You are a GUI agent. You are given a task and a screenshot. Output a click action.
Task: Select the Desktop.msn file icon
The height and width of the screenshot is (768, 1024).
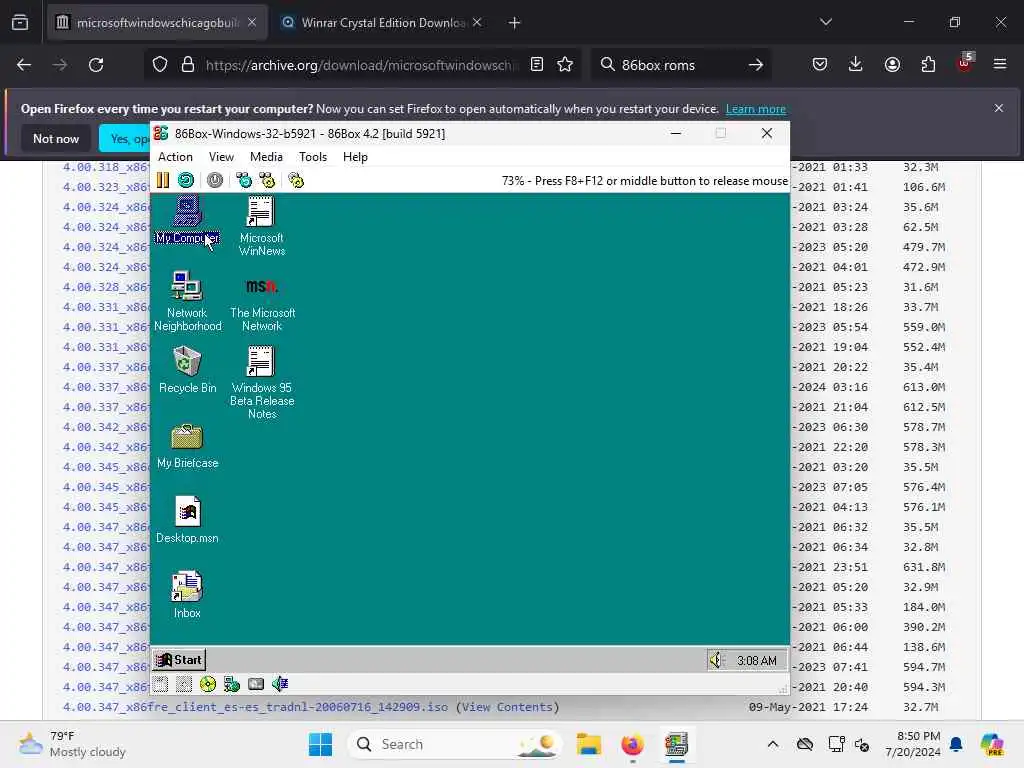point(187,520)
